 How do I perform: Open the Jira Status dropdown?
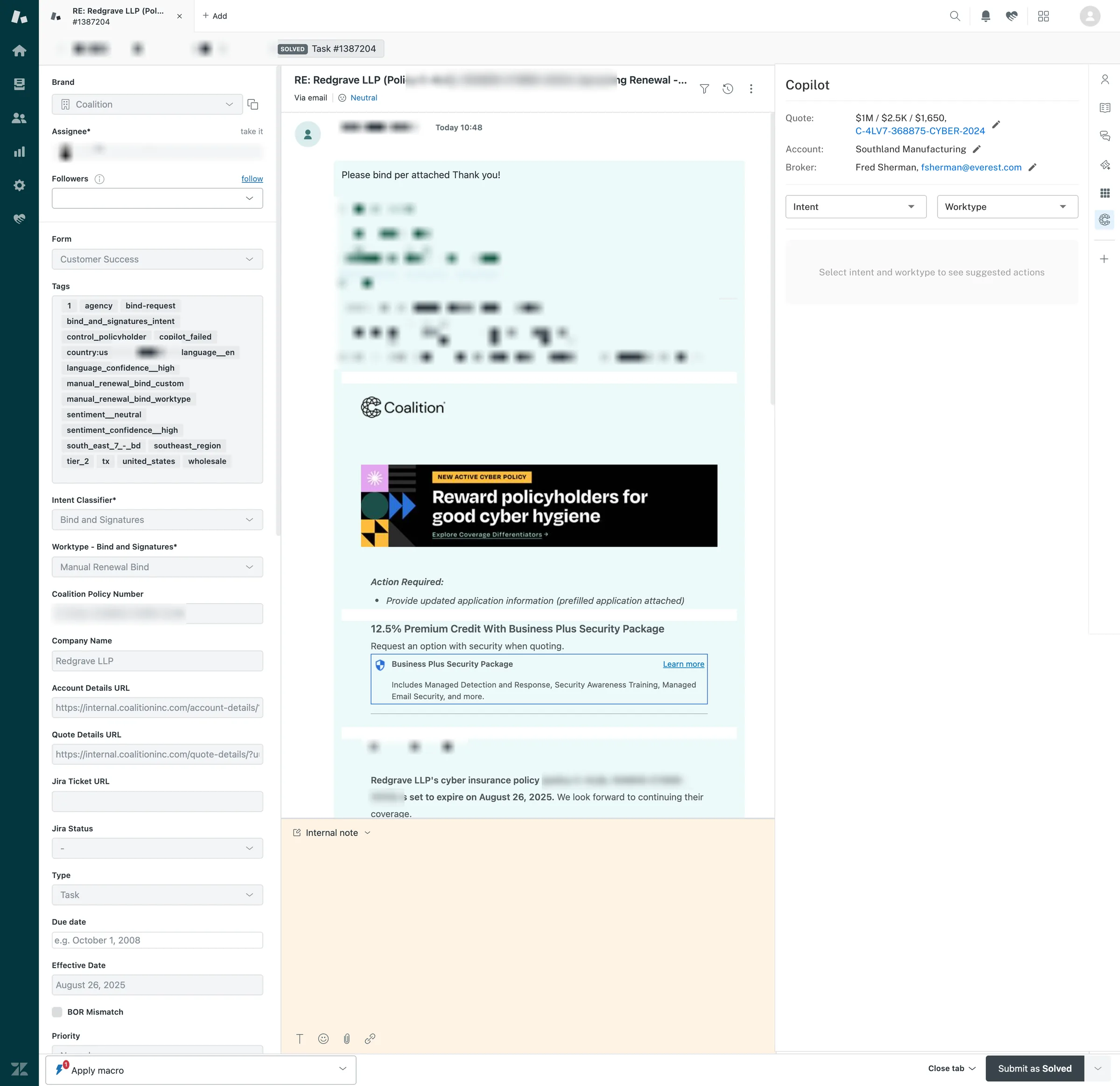157,848
